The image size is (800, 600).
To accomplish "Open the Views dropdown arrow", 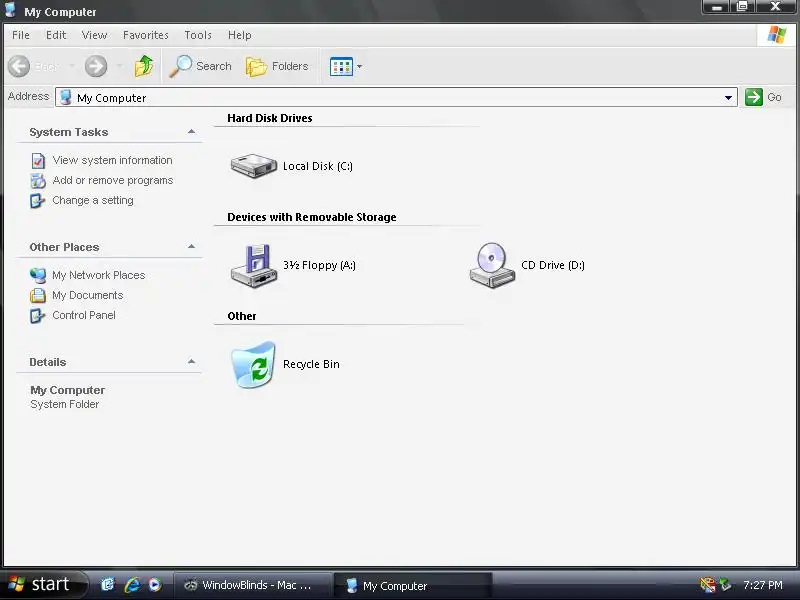I will [359, 66].
